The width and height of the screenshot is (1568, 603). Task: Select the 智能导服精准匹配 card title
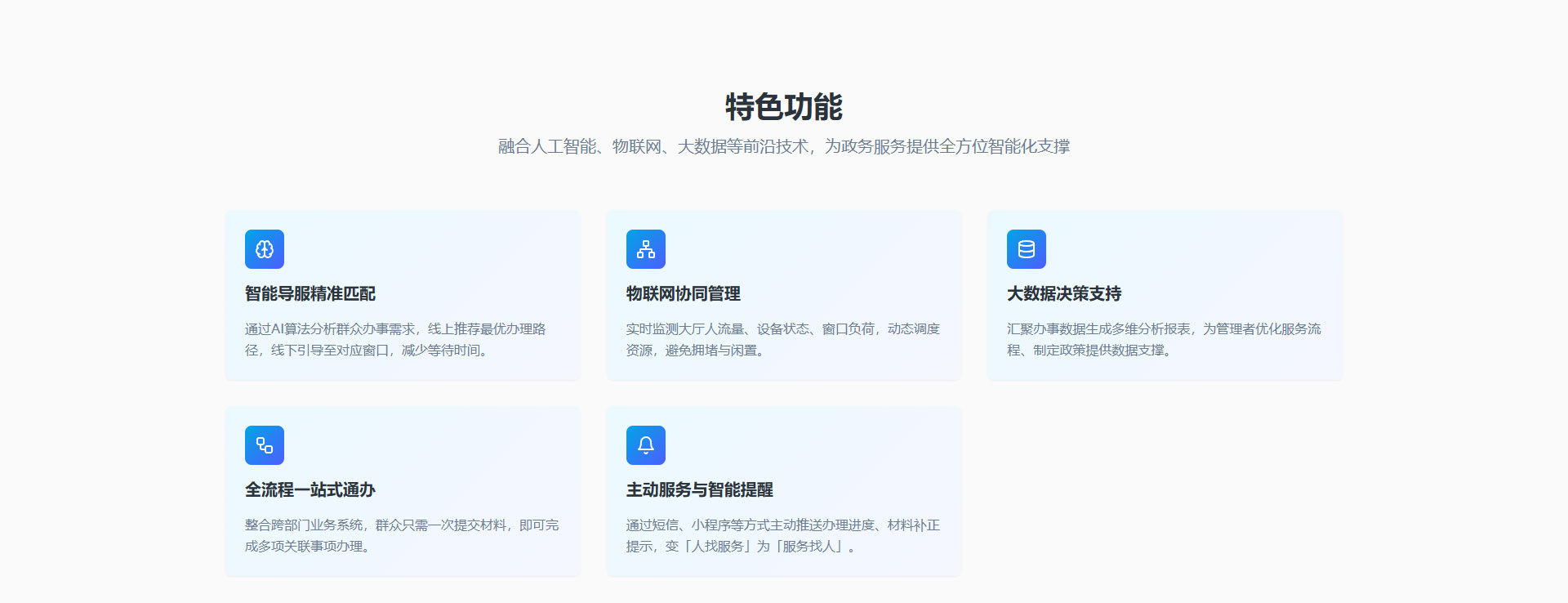(310, 293)
